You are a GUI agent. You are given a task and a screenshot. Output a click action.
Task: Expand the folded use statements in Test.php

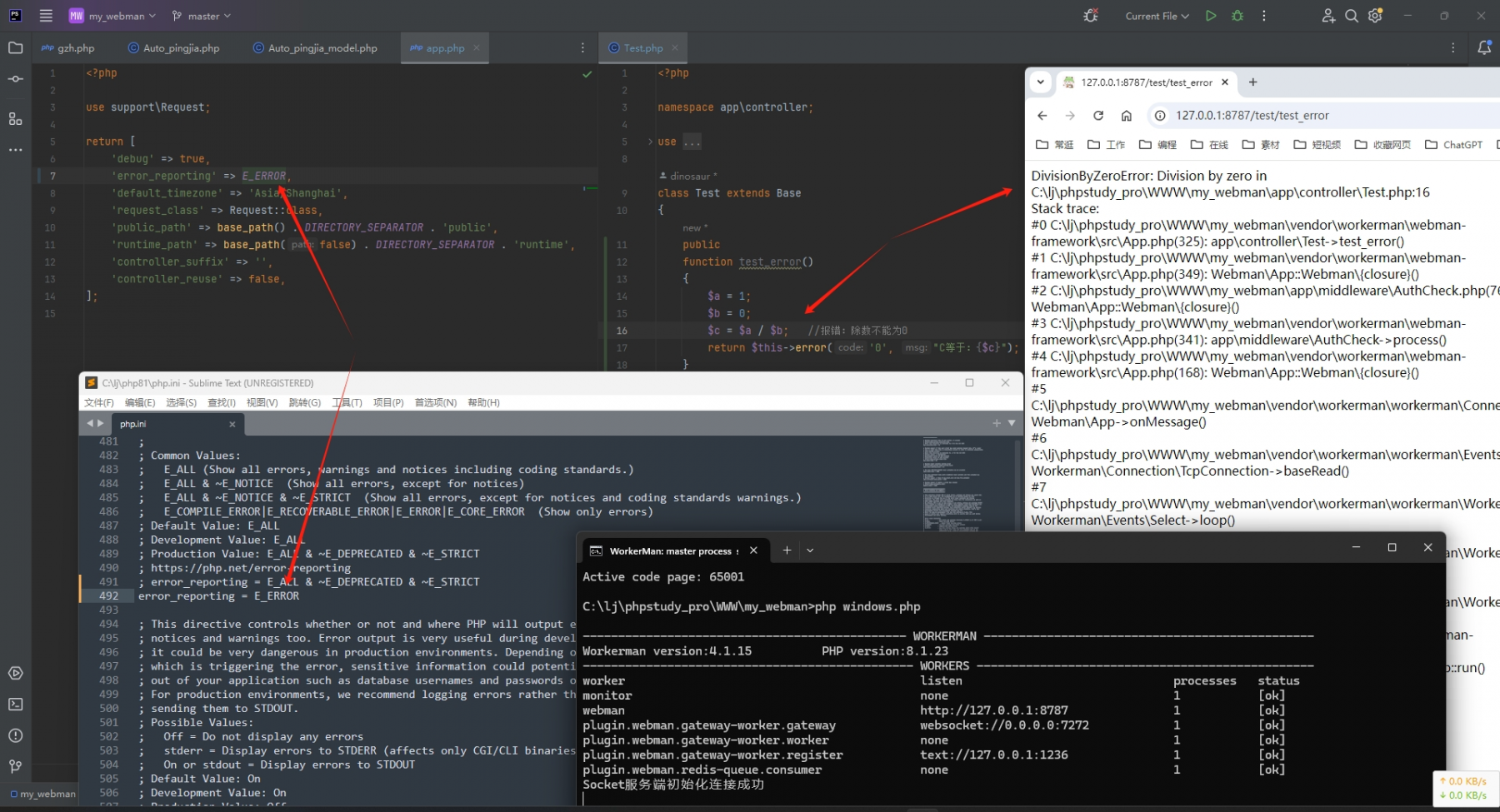651,142
